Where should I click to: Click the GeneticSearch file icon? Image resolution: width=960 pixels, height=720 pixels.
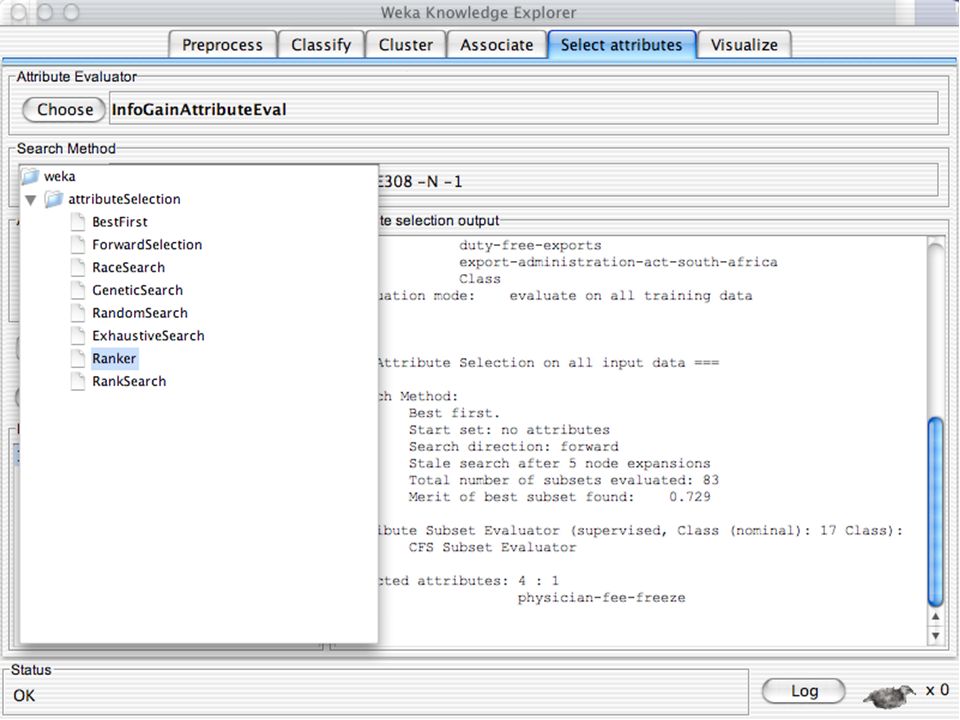pos(78,290)
